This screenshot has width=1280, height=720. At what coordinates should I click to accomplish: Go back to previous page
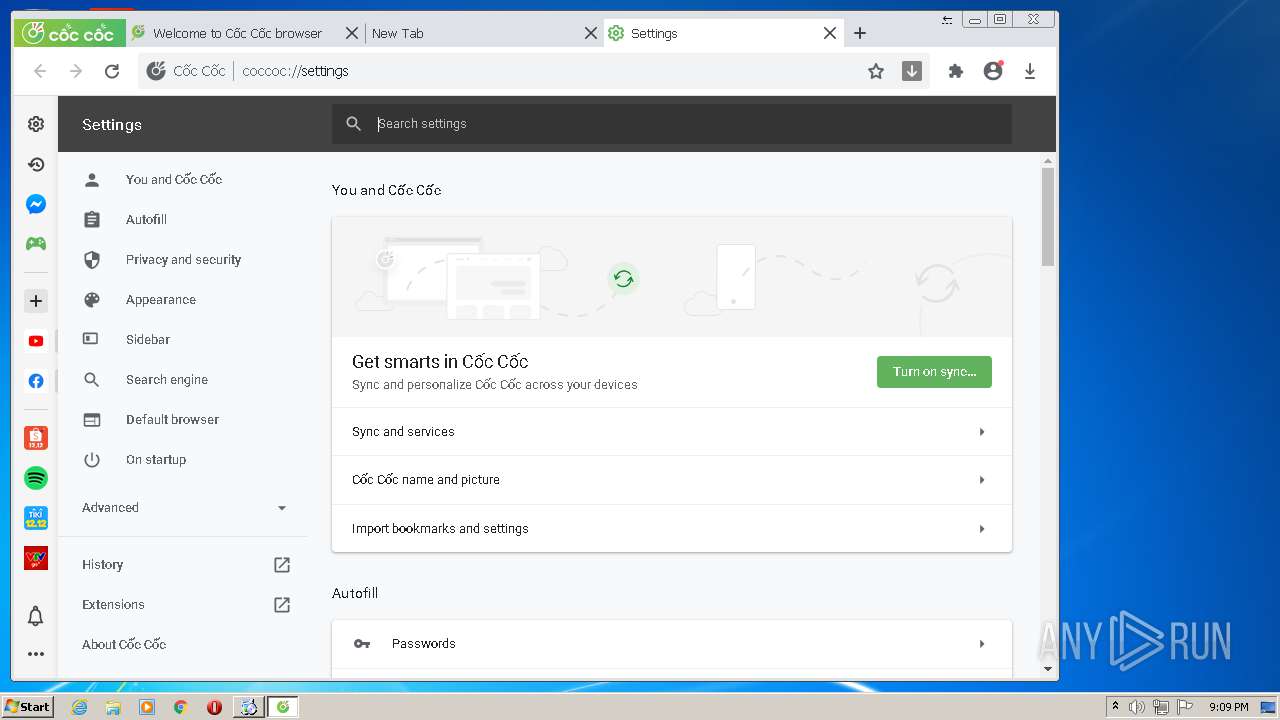tap(40, 71)
